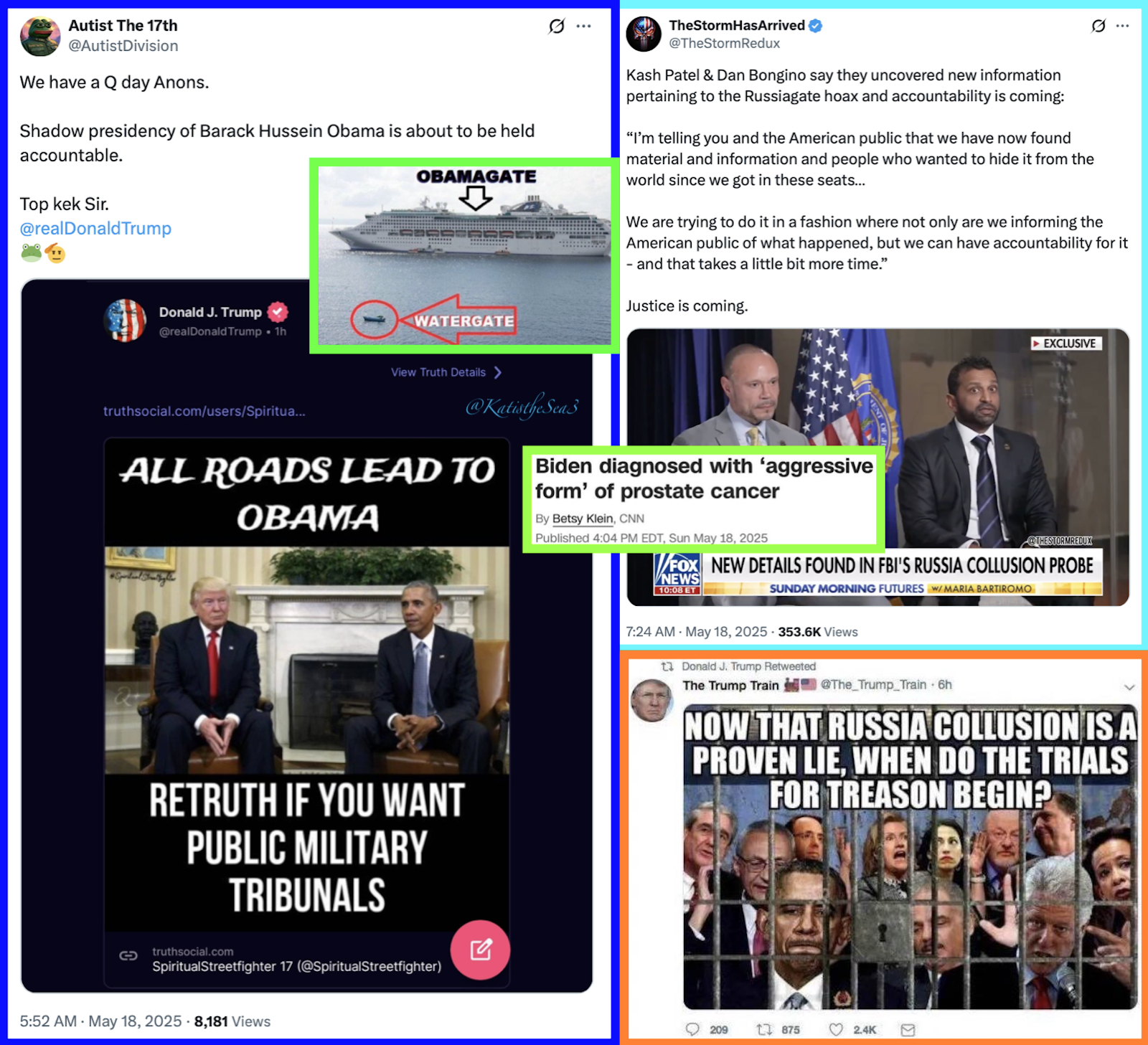Open View Truth Details chevron
This screenshot has height=1045, width=1148.
pos(498,372)
